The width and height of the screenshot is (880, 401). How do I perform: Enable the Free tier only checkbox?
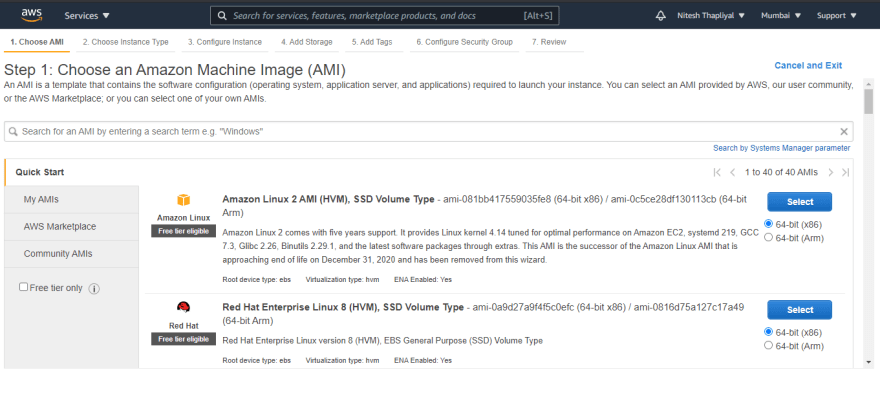24,287
